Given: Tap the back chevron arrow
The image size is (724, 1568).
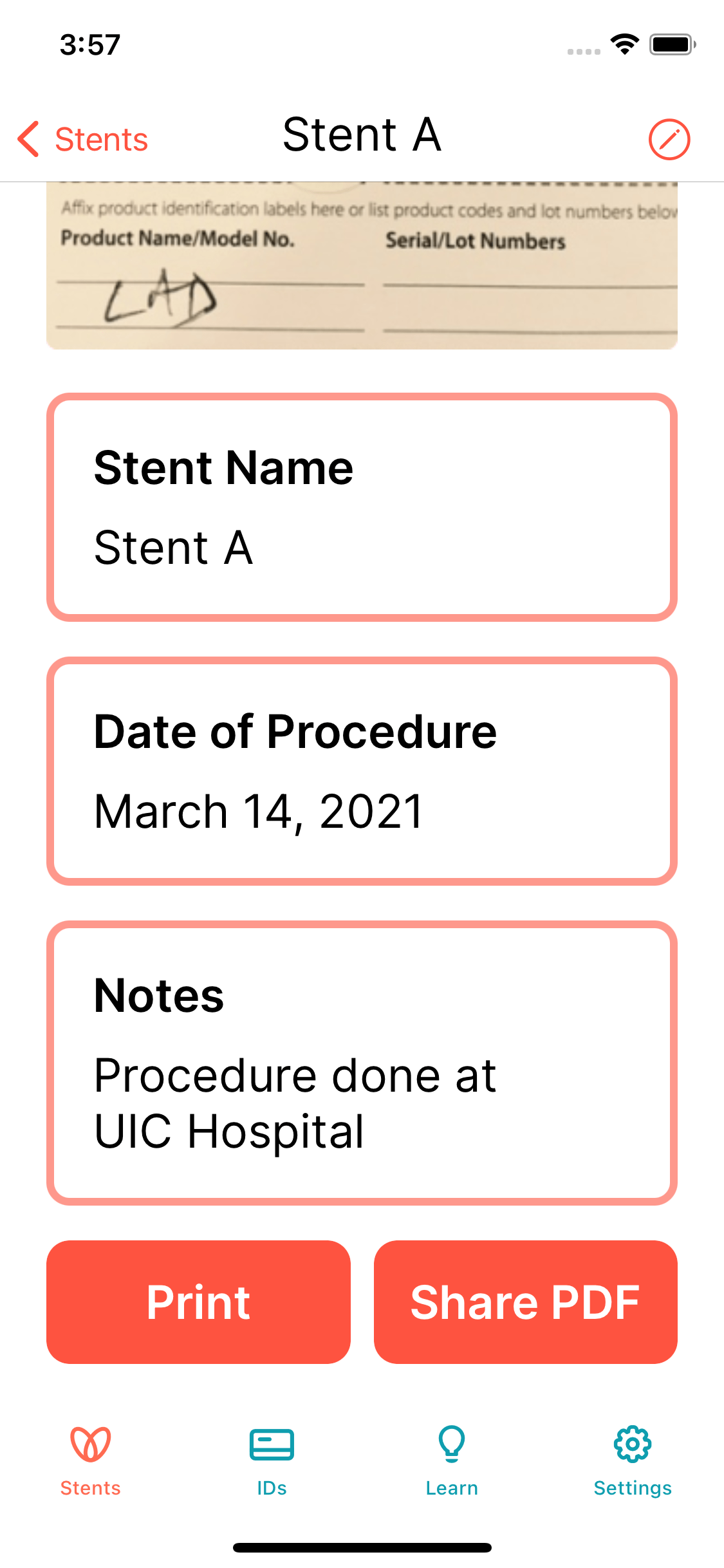Looking at the screenshot, I should 28,139.
